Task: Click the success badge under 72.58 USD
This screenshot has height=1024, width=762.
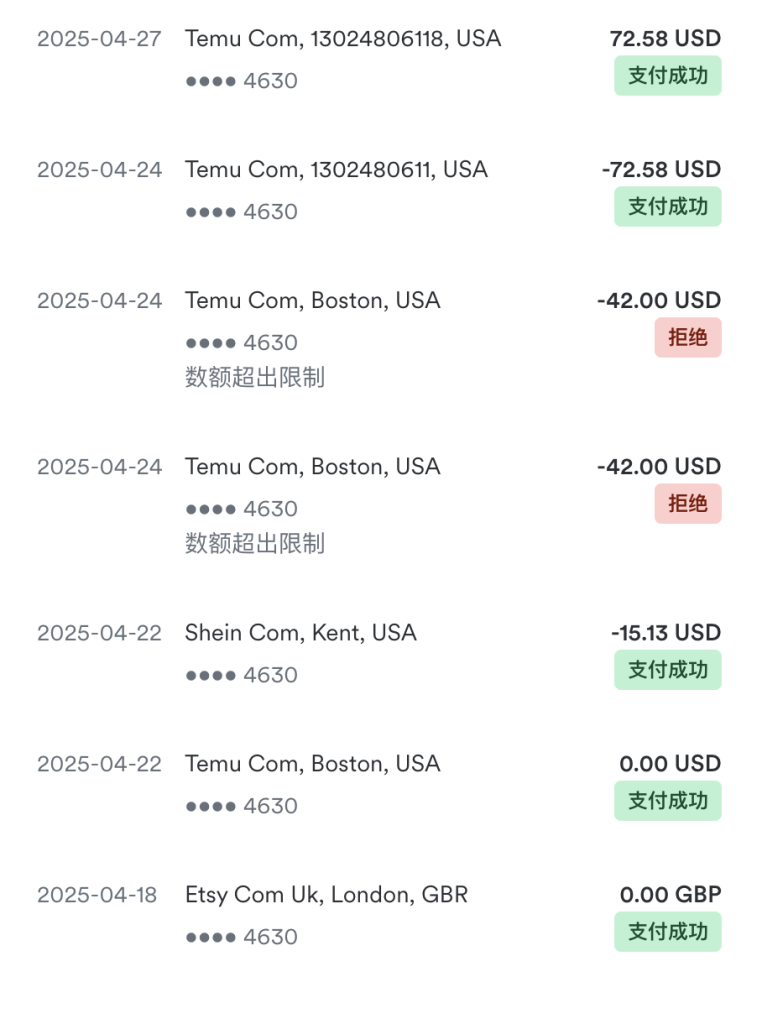Action: (667, 76)
